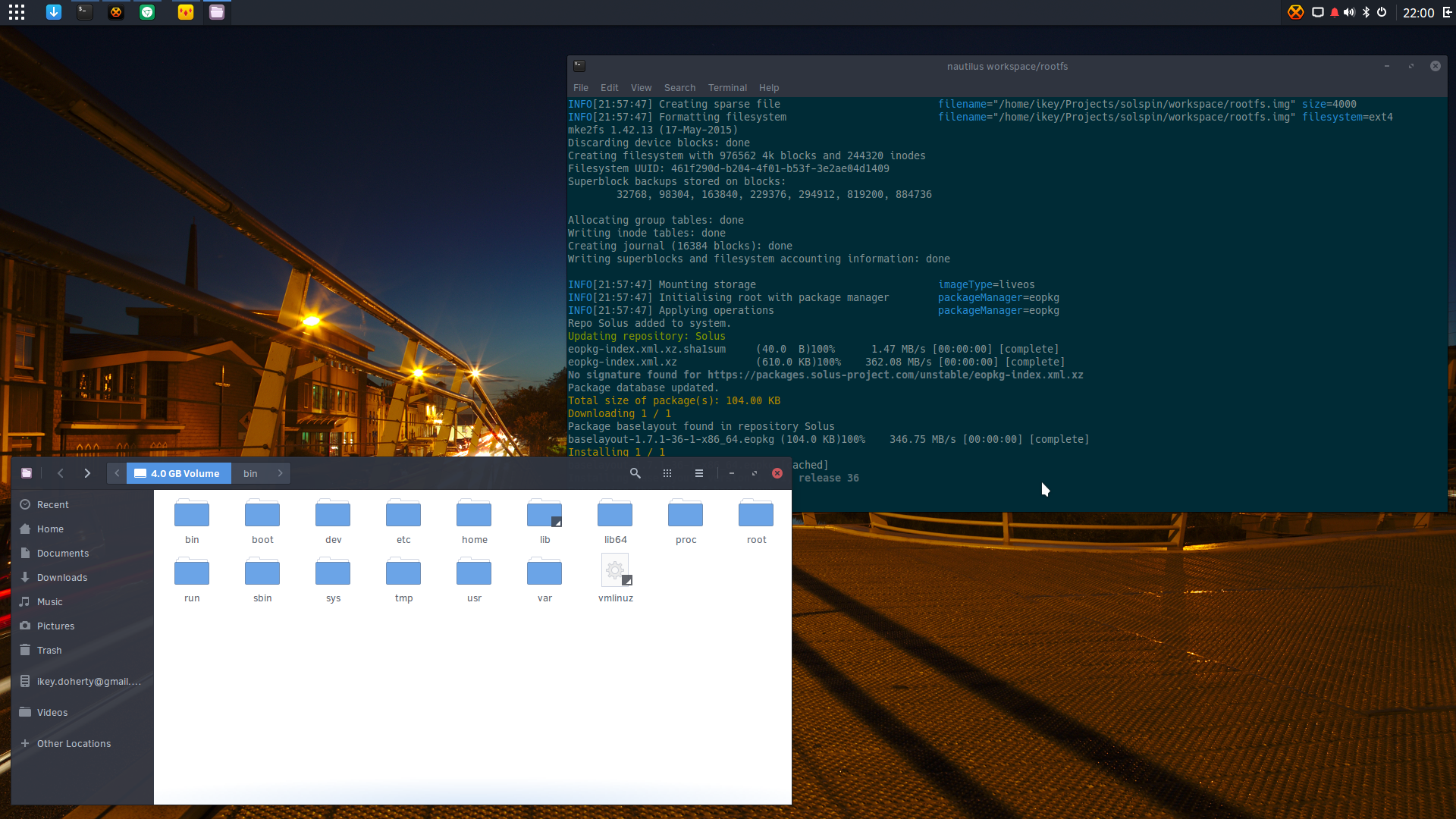The width and height of the screenshot is (1456, 819).
Task: Open the home folder icon
Action: coord(474,513)
